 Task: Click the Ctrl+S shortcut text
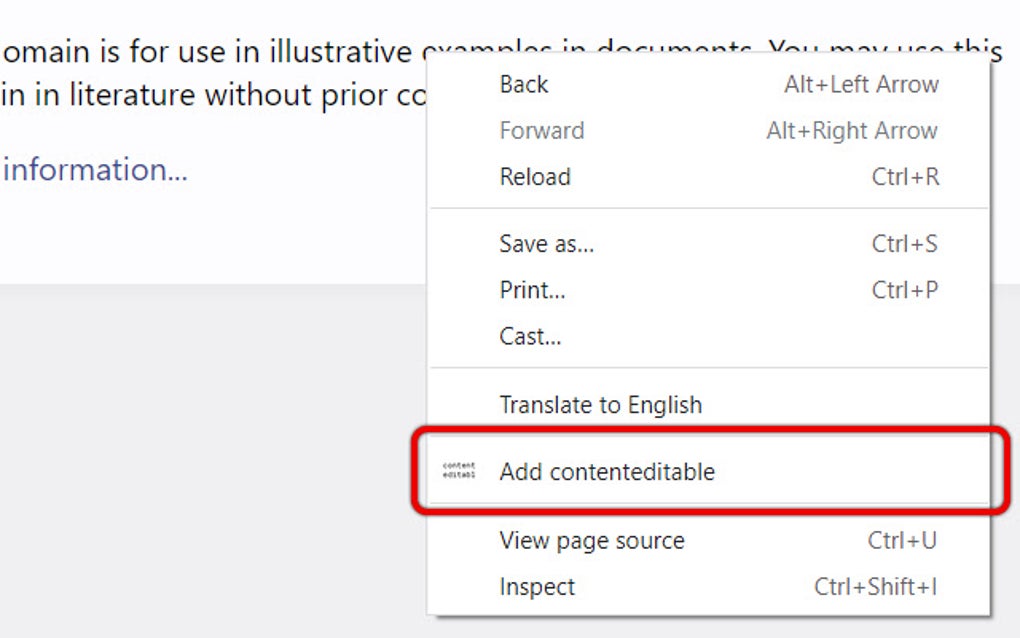(905, 243)
